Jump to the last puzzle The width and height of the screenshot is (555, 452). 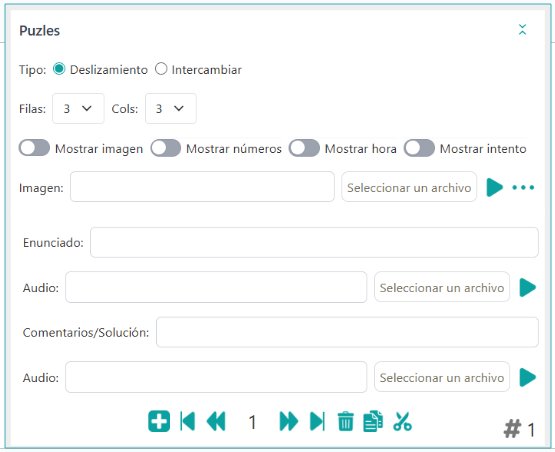(317, 421)
